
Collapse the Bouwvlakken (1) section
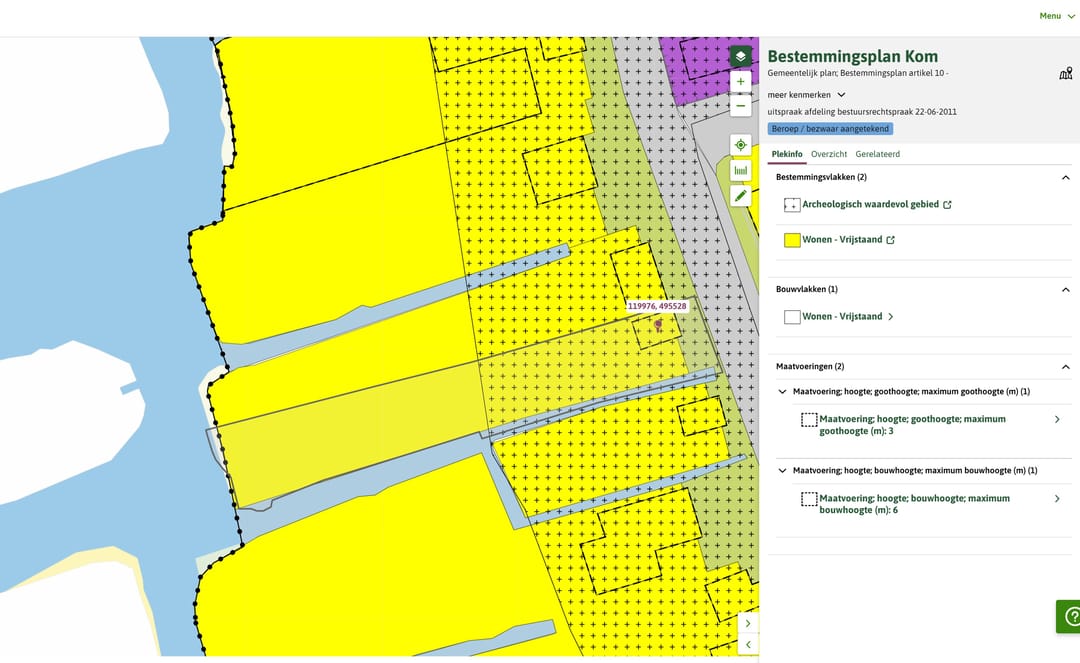tap(1065, 290)
